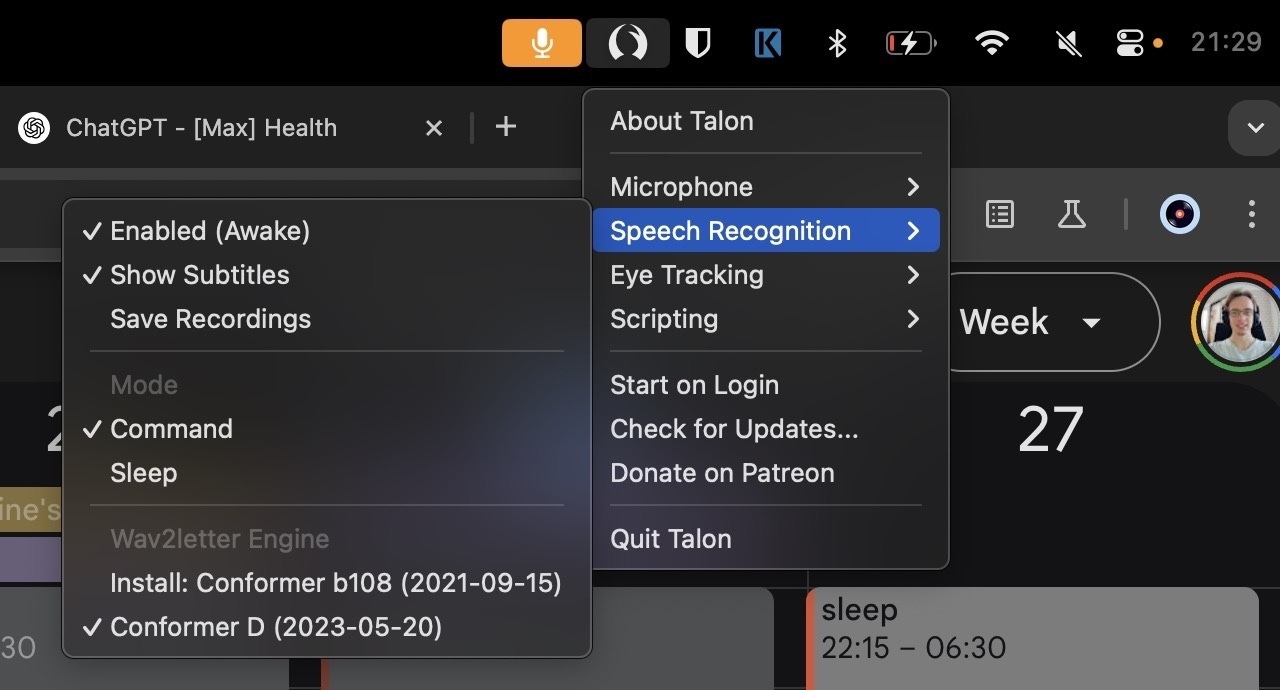This screenshot has width=1280, height=690.
Task: Open Control Center from menu bar
Action: tap(1130, 43)
